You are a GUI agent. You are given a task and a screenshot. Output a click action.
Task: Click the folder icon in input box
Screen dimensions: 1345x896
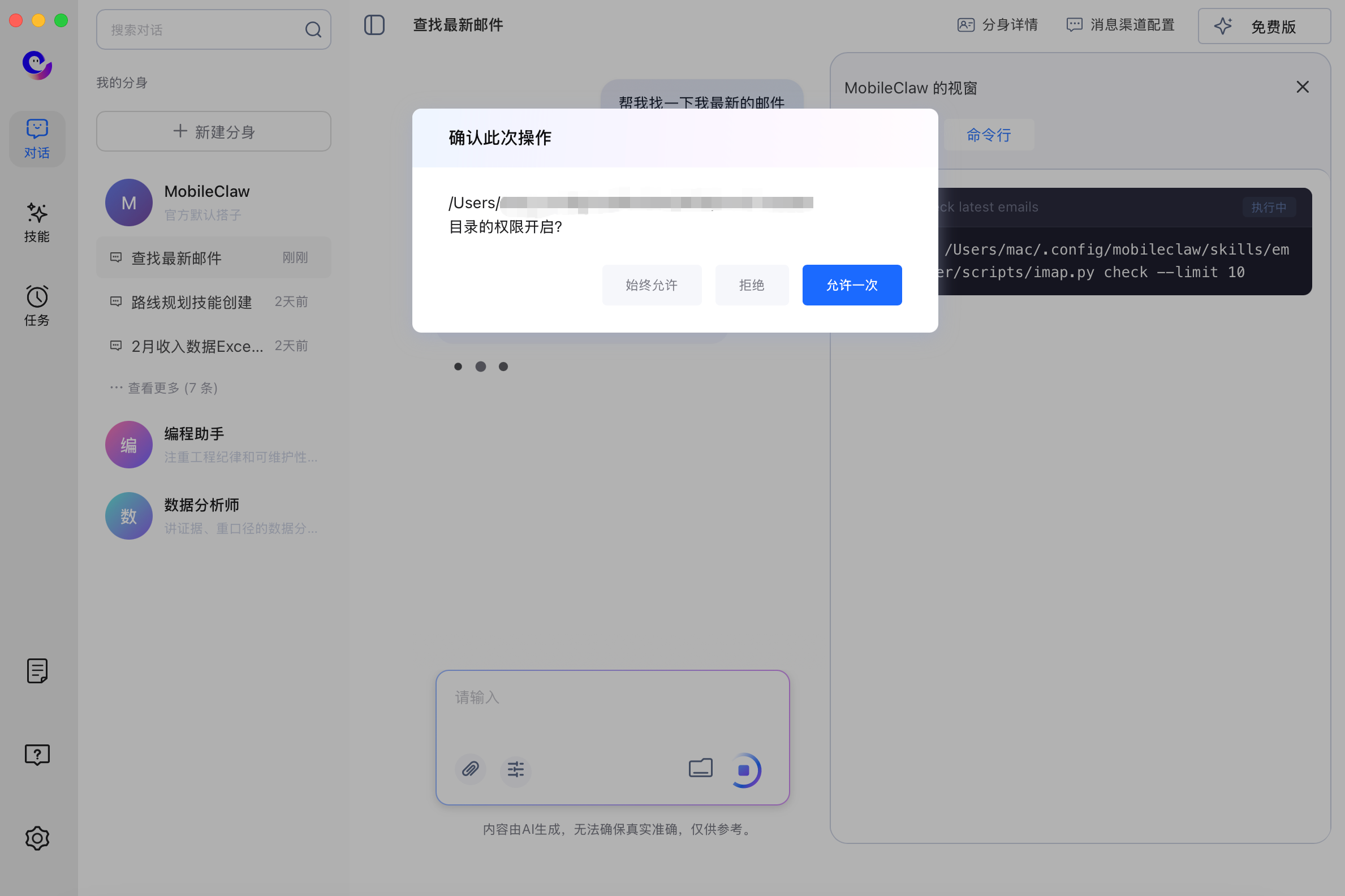coord(700,768)
